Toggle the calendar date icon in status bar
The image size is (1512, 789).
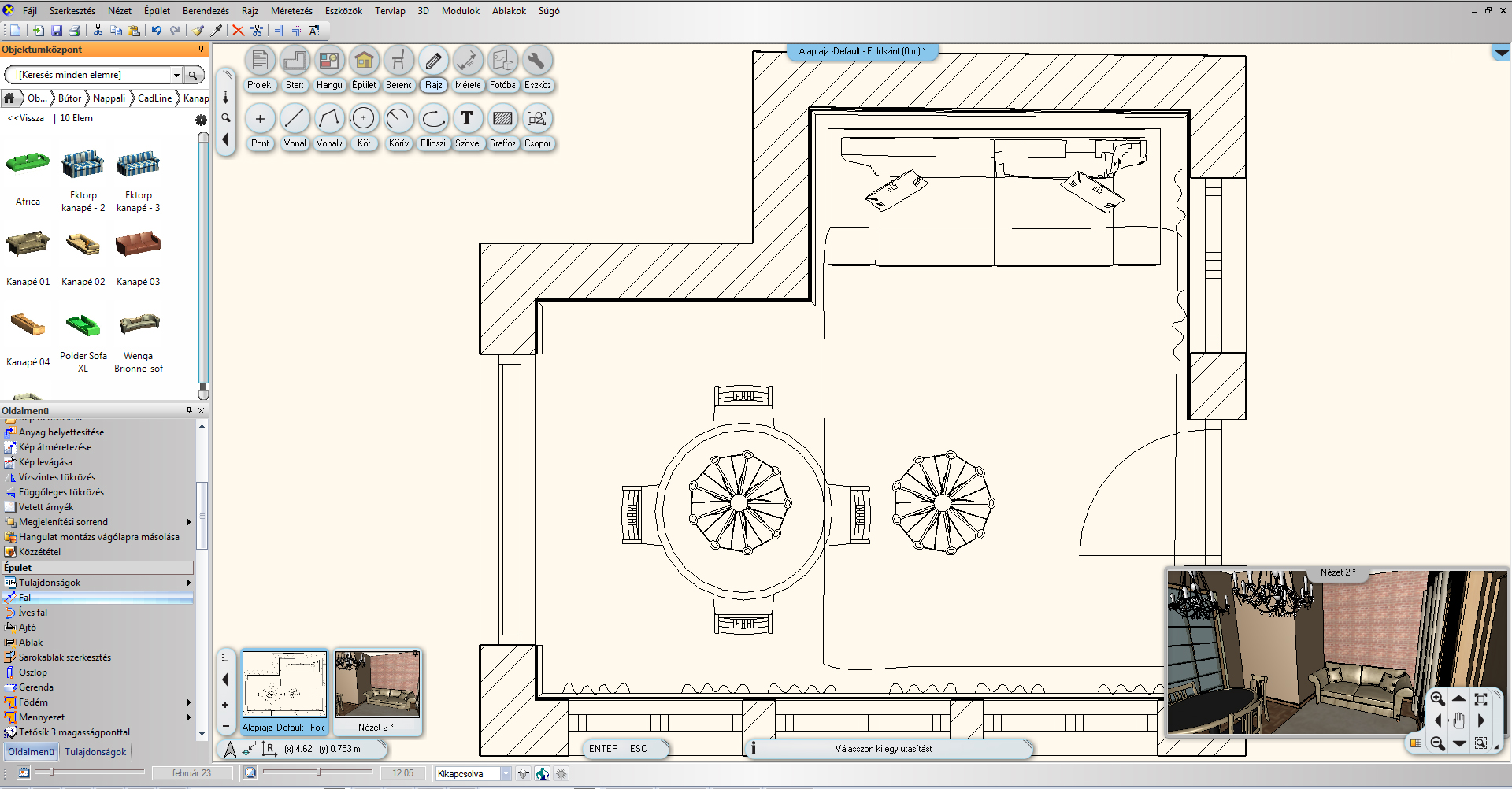tap(24, 773)
